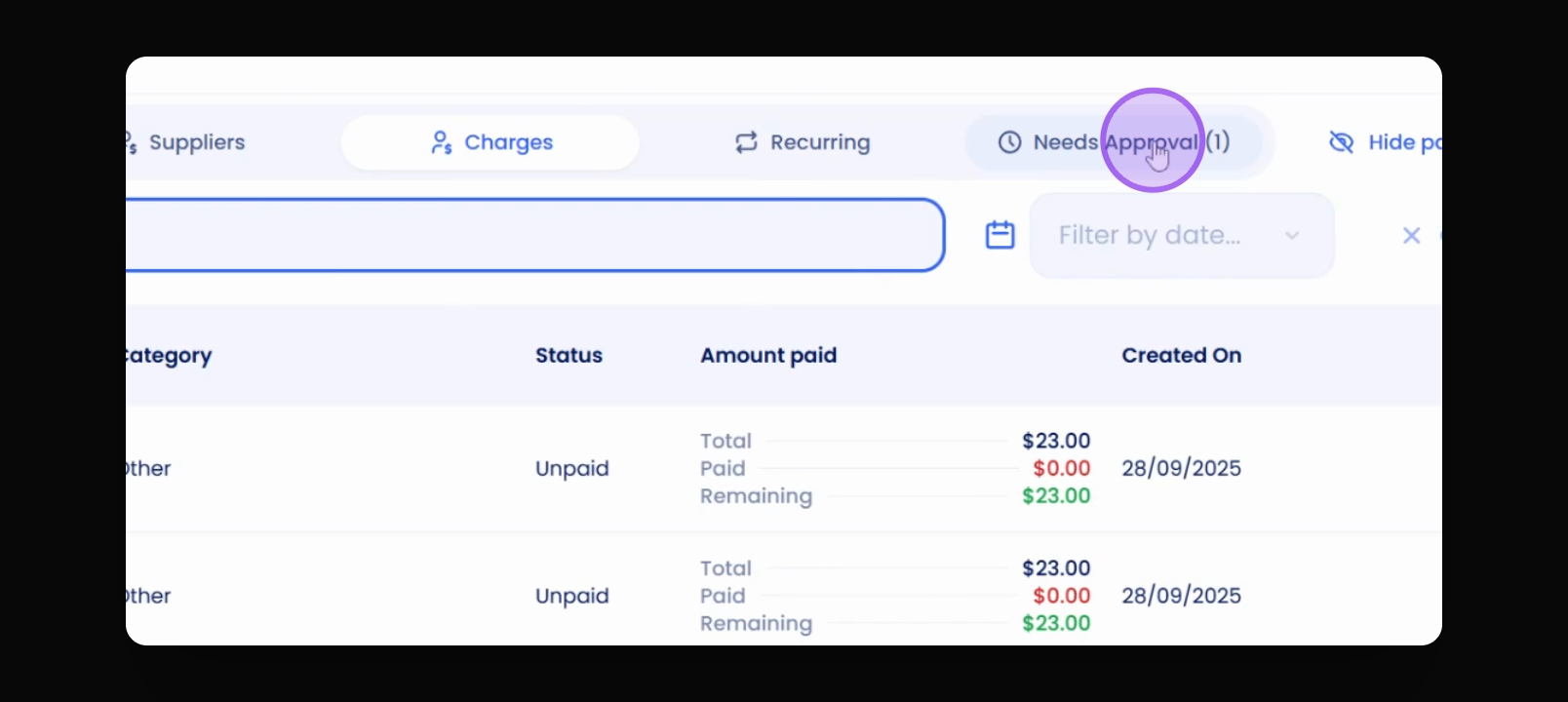Viewport: 1568px width, 702px height.
Task: Click the Hide text button
Action: (1404, 142)
